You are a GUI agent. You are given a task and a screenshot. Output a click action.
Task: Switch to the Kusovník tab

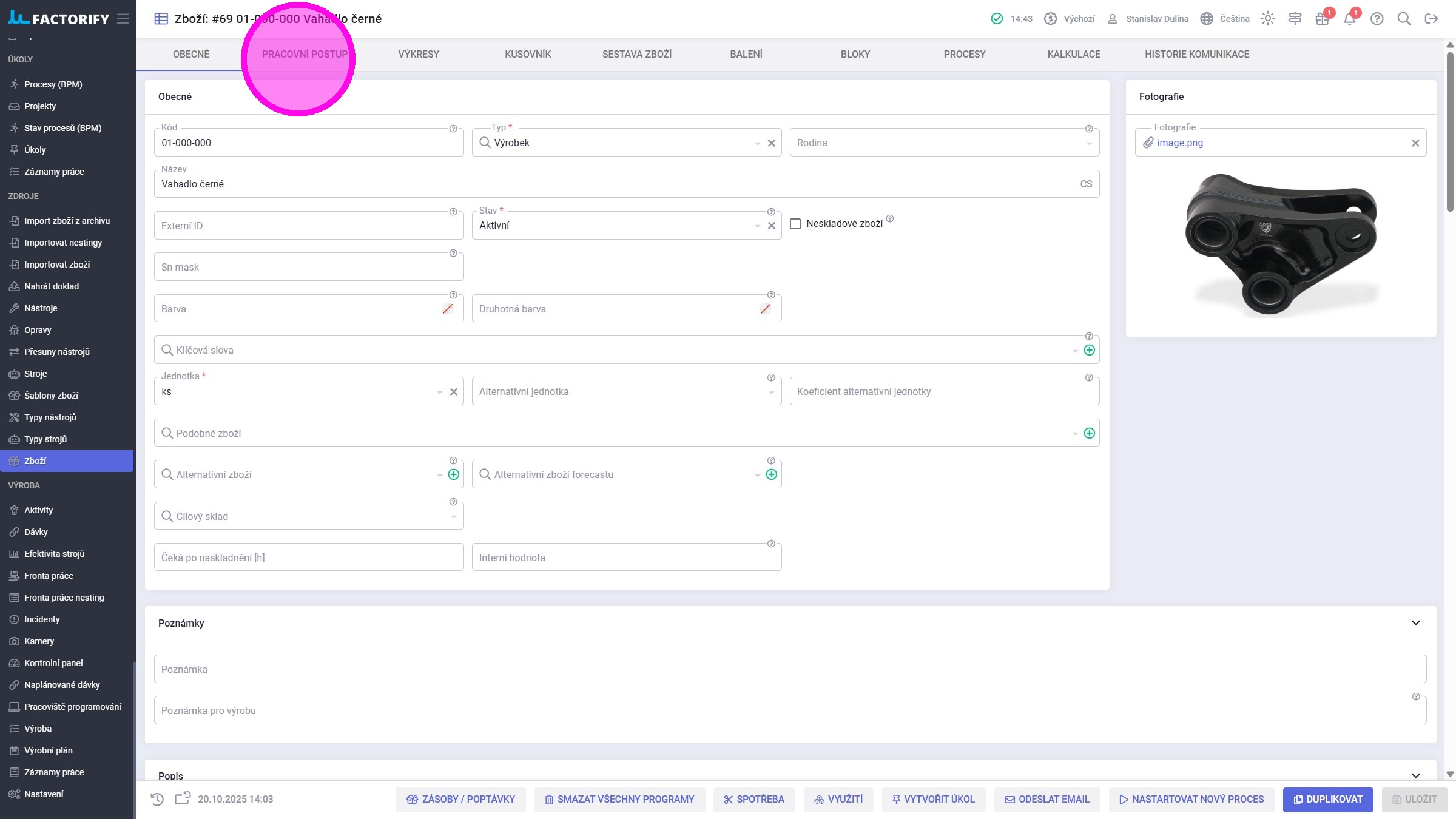pos(528,54)
